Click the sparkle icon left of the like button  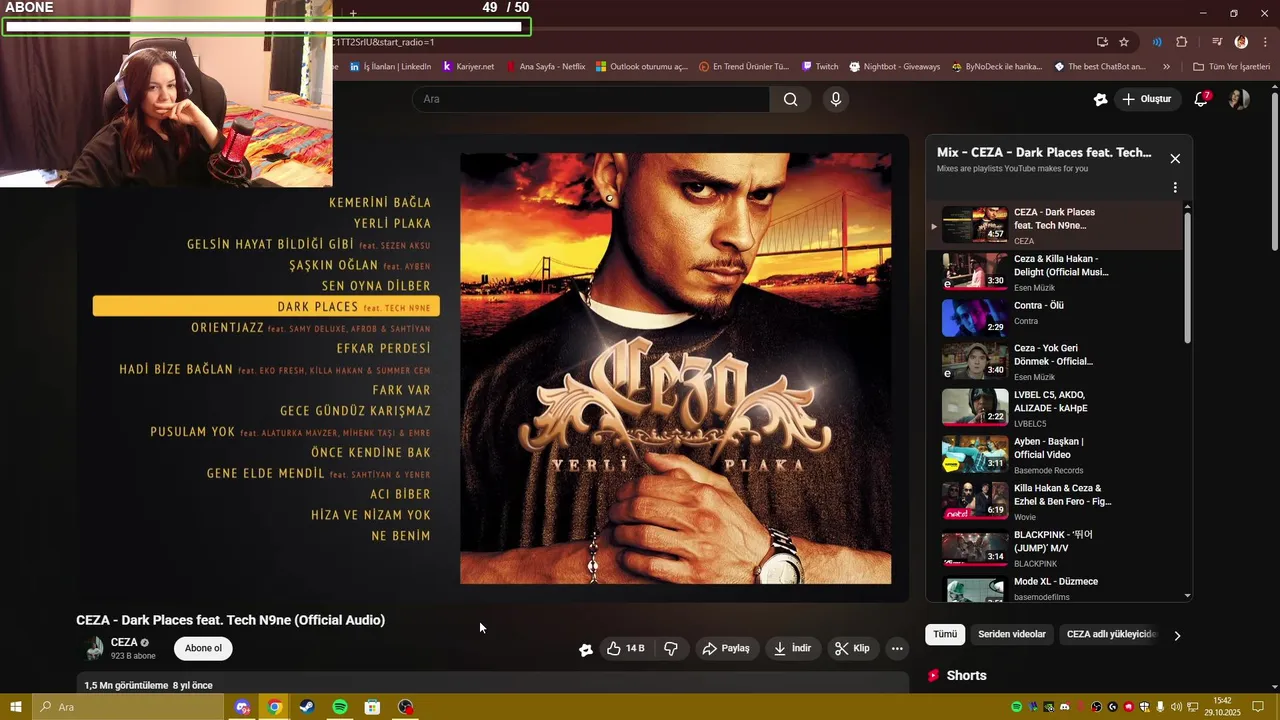click(x=585, y=649)
